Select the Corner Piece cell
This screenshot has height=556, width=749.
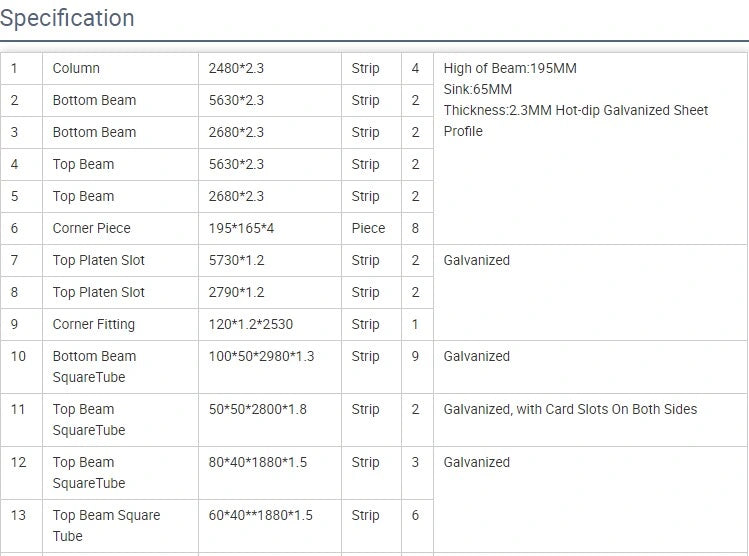tap(91, 228)
